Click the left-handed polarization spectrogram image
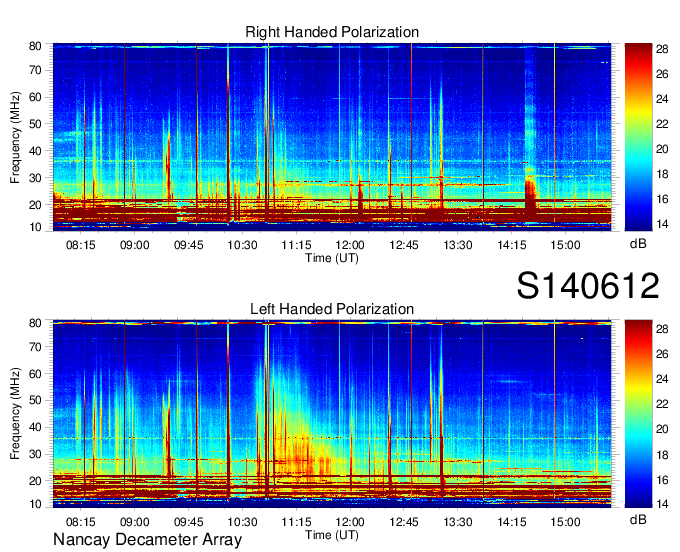 coord(332,414)
